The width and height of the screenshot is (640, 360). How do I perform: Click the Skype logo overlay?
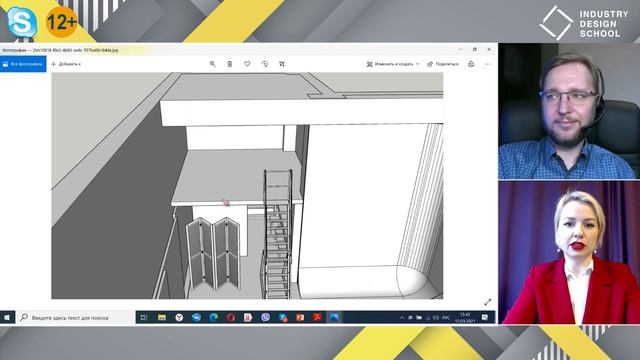pyautogui.click(x=21, y=22)
